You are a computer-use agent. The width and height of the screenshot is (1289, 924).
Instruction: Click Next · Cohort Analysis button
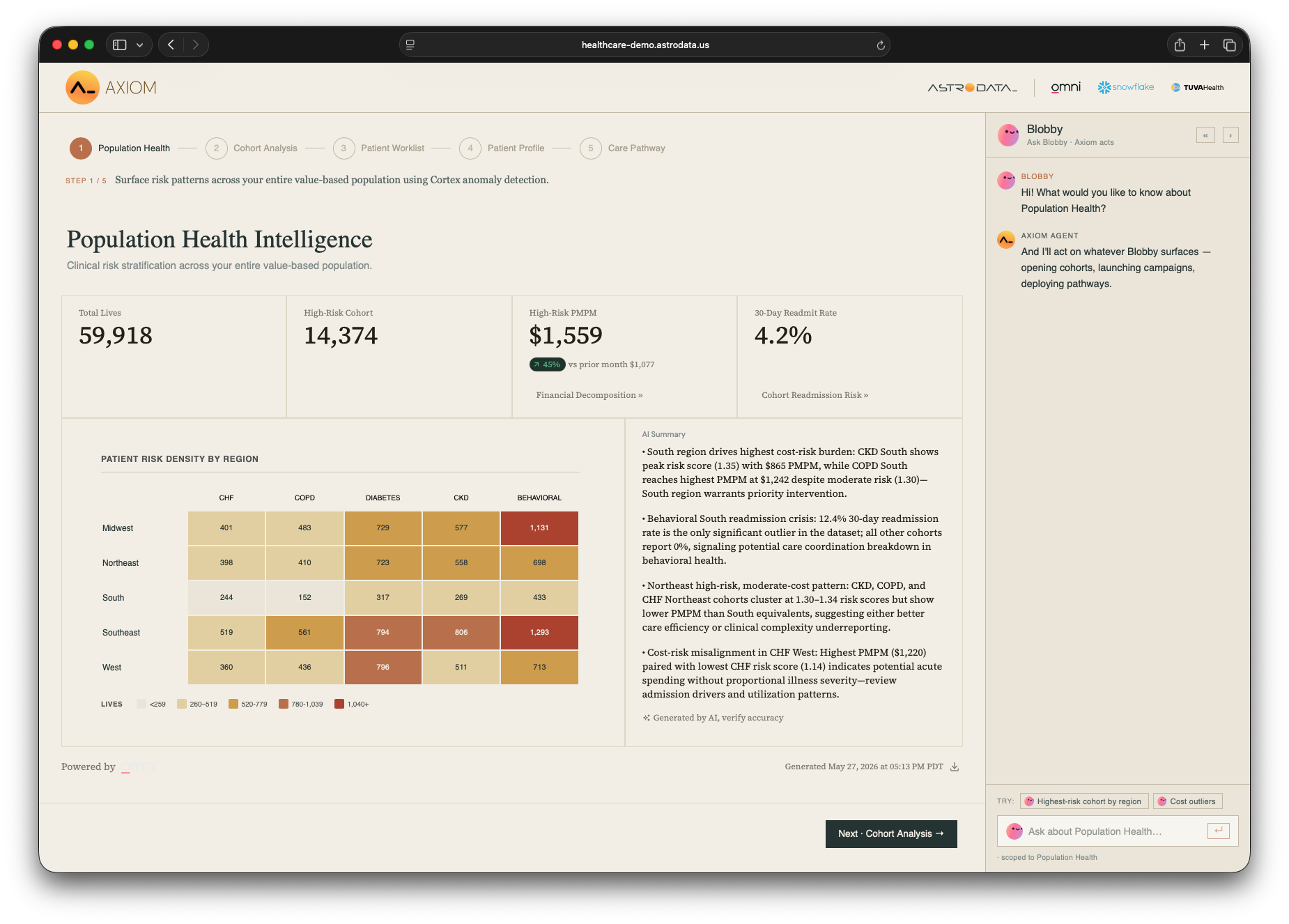click(891, 833)
